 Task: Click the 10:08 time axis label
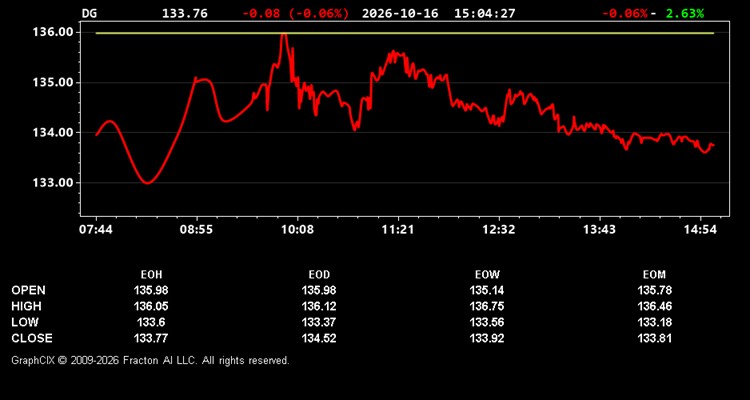point(297,230)
